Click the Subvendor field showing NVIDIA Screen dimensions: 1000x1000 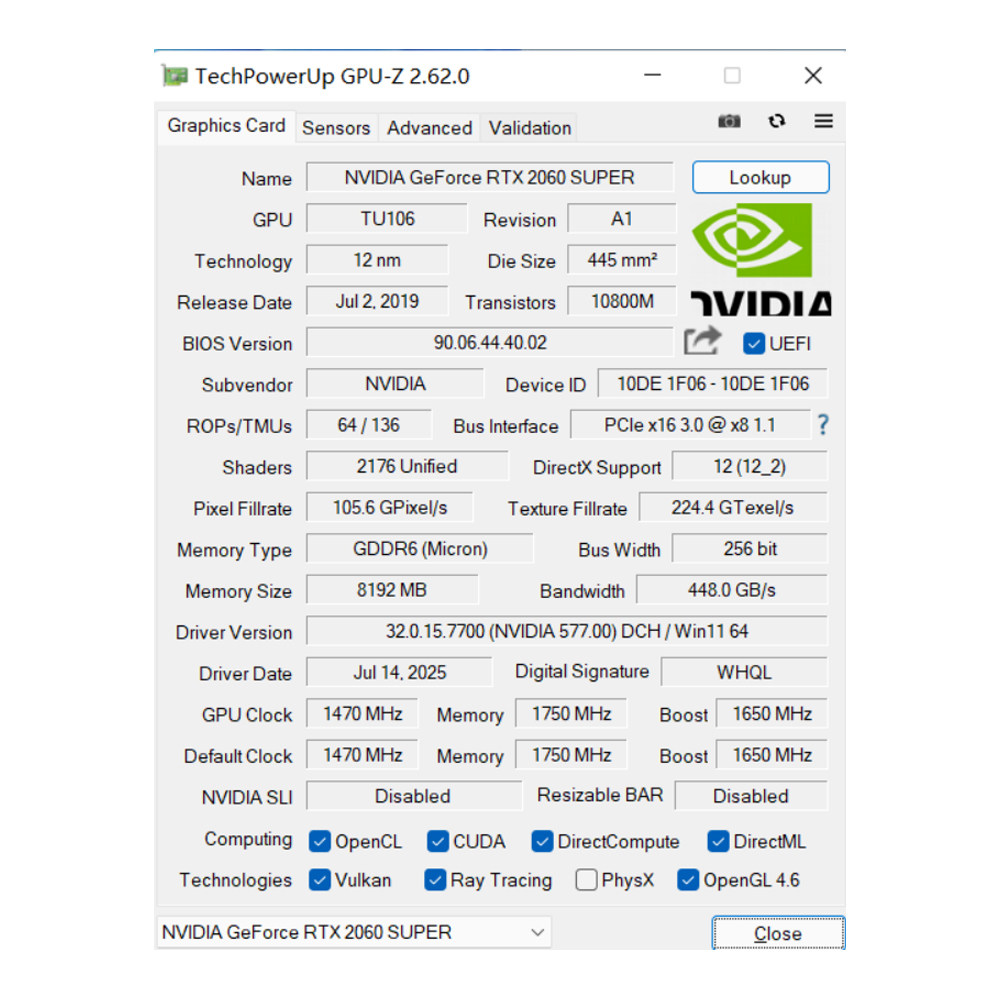[x=395, y=384]
